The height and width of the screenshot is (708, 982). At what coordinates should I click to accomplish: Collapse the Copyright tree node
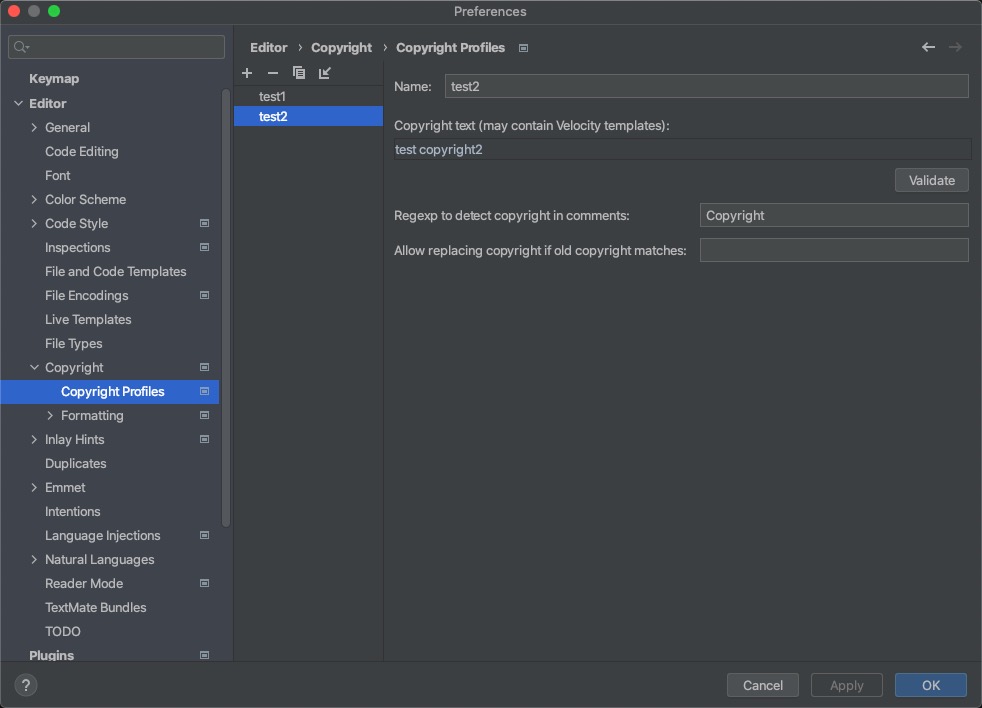[x=34, y=367]
